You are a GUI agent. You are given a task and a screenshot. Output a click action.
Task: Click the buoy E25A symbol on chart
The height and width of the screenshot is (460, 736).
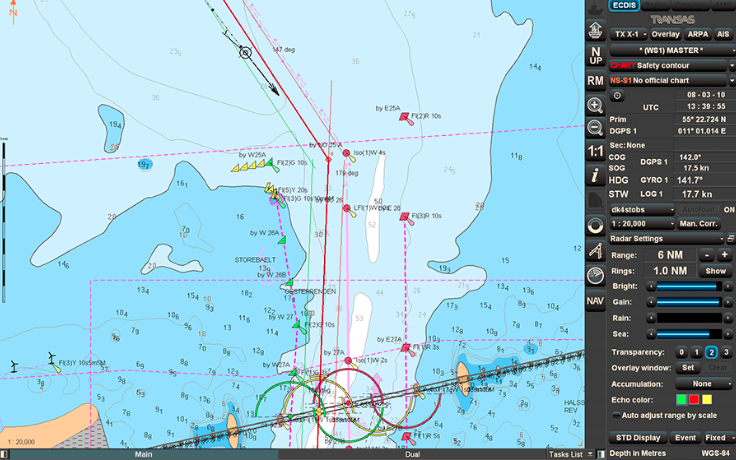(405, 117)
